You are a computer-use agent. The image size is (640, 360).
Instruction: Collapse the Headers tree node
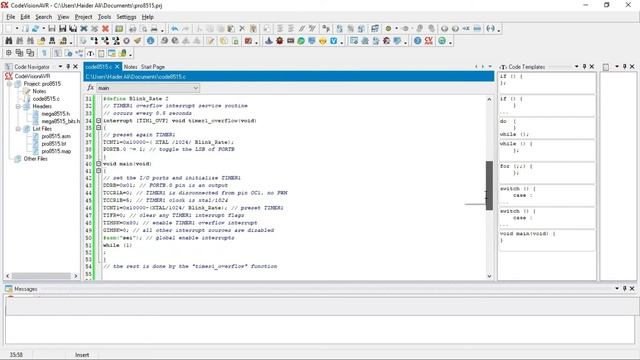click(18, 106)
